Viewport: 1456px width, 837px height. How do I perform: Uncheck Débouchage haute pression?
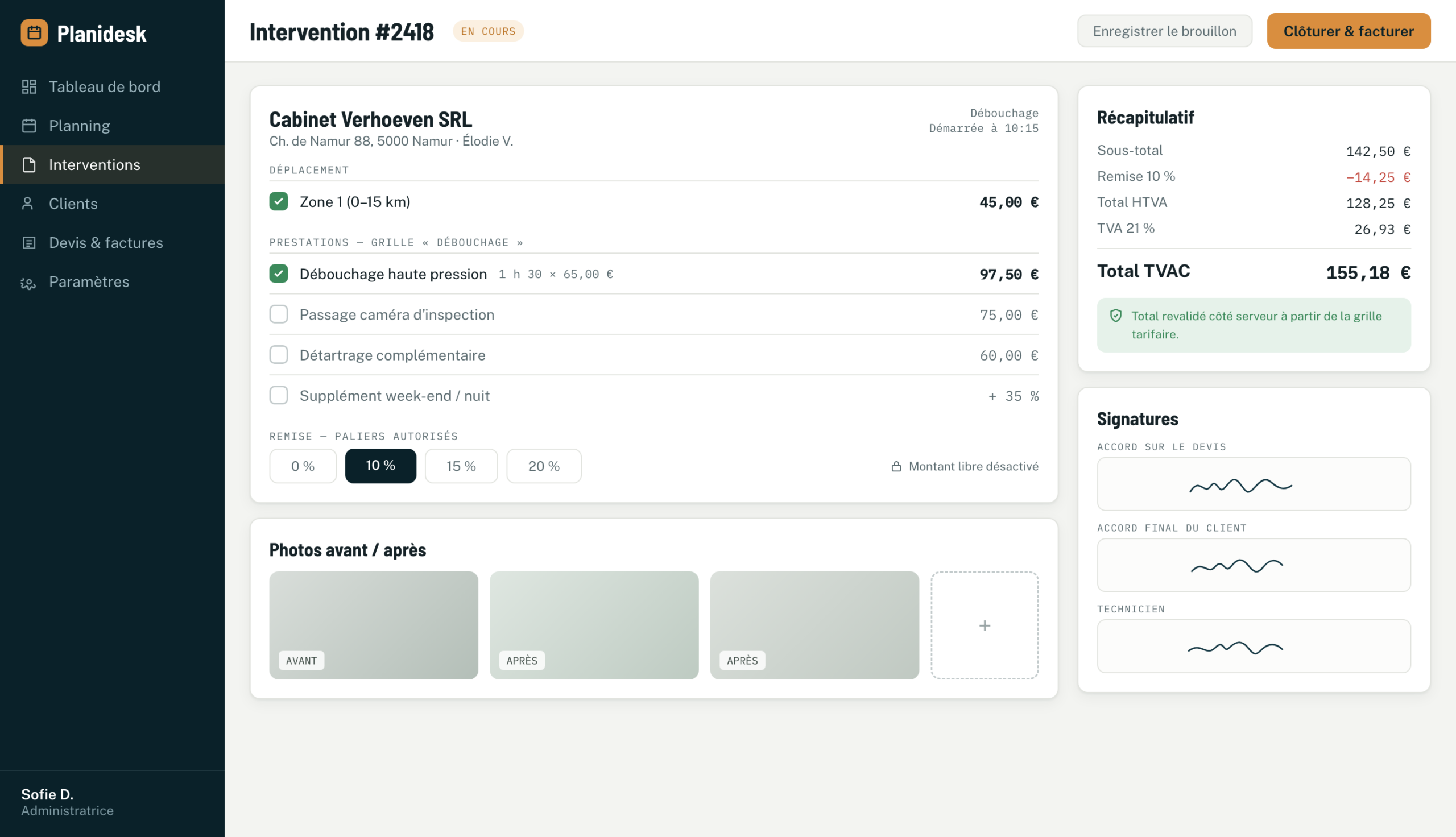point(279,274)
